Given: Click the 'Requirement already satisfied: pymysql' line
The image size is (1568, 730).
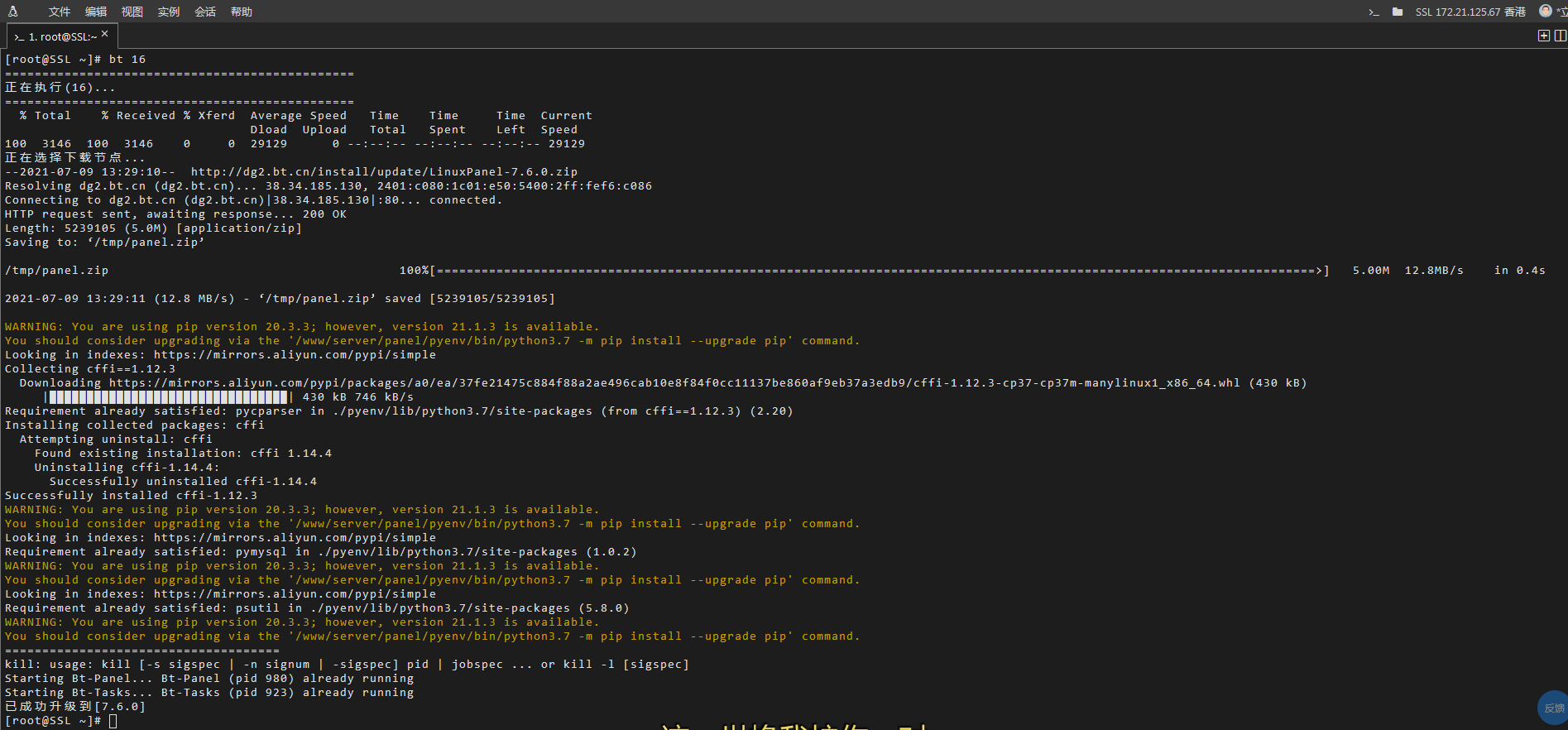Looking at the screenshot, I should click(x=321, y=552).
